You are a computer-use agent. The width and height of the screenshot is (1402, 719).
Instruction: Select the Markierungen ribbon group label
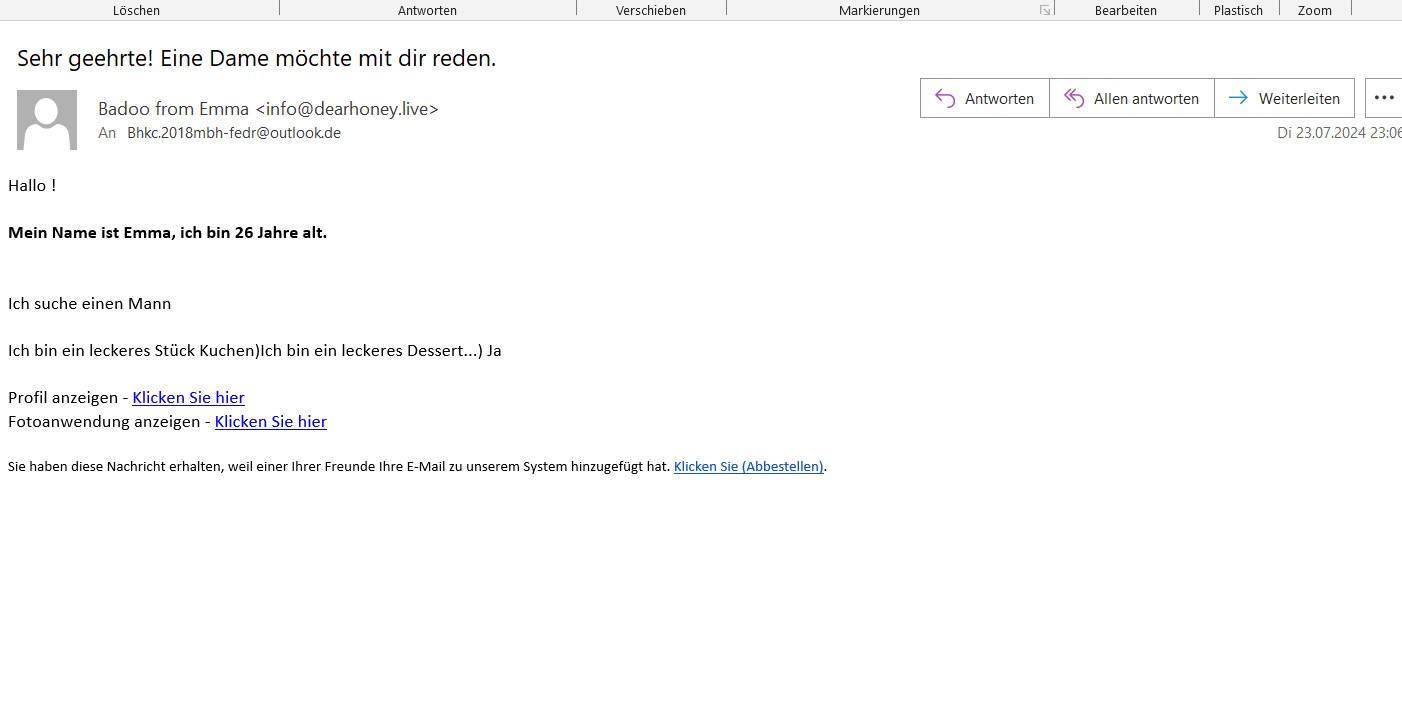[x=879, y=10]
